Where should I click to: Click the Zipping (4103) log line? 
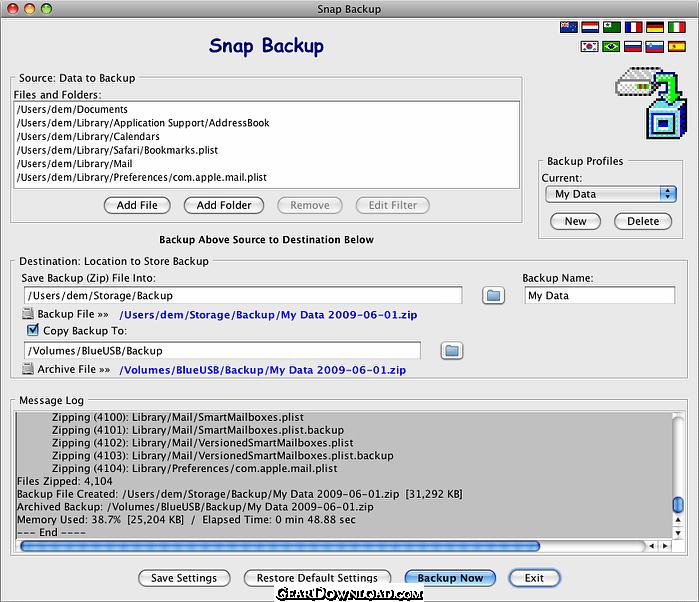[223, 456]
